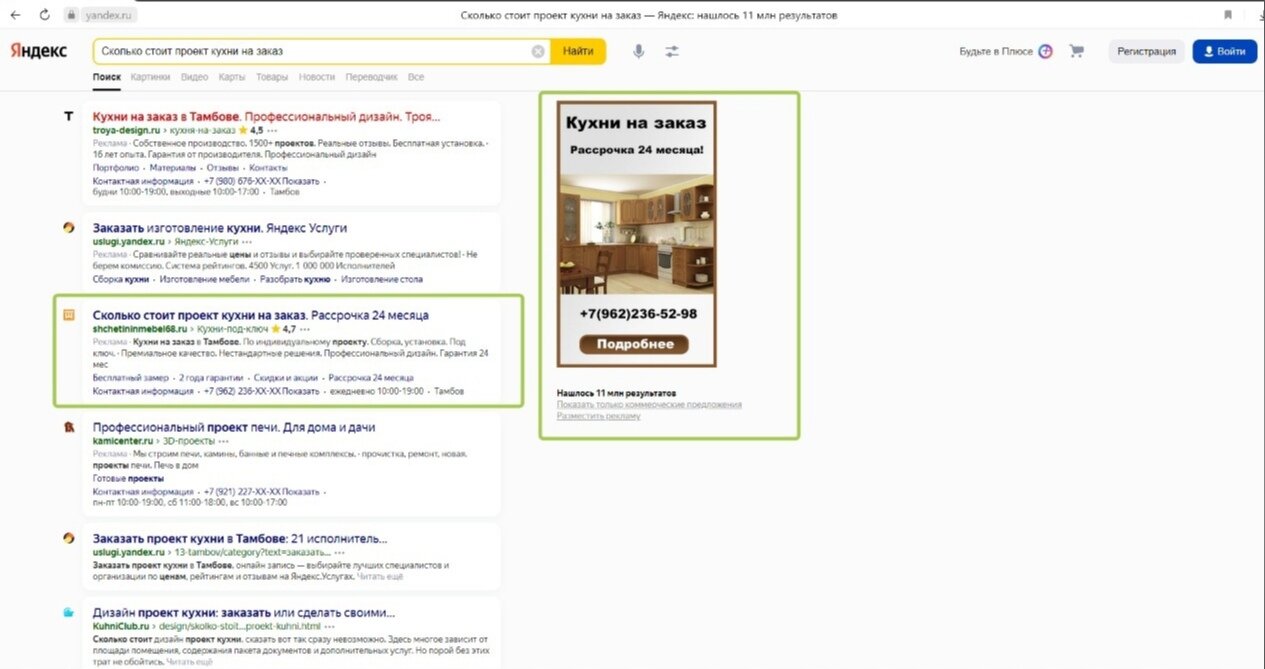This screenshot has width=1265, height=669.
Task: Click the Бесплатный замер sitelink
Action: pyautogui.click(x=130, y=378)
